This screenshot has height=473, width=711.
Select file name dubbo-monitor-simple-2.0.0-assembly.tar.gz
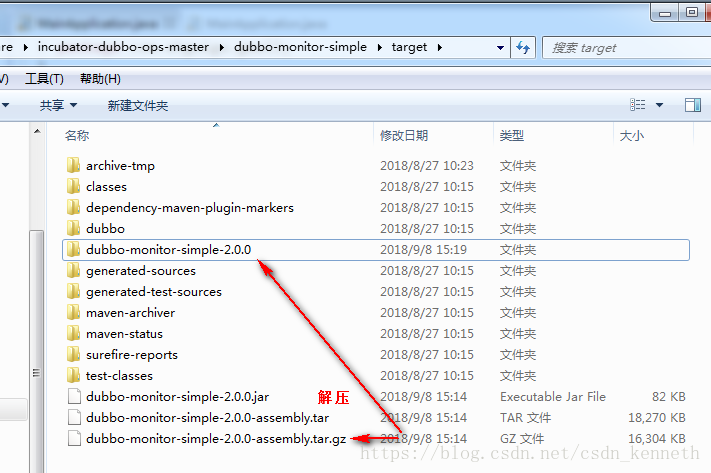(216, 439)
